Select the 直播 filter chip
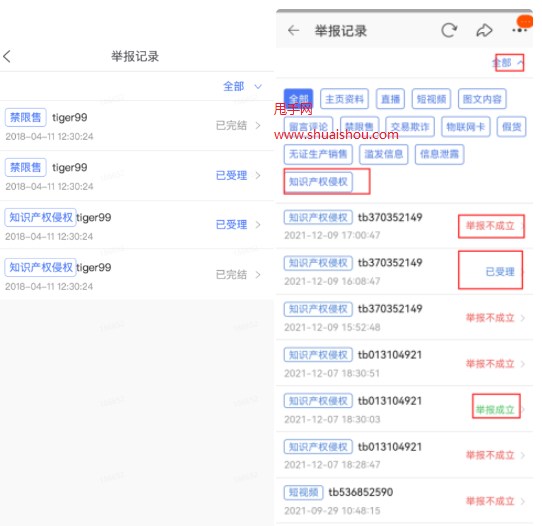Image resolution: width=542 pixels, height=526 pixels. (390, 99)
